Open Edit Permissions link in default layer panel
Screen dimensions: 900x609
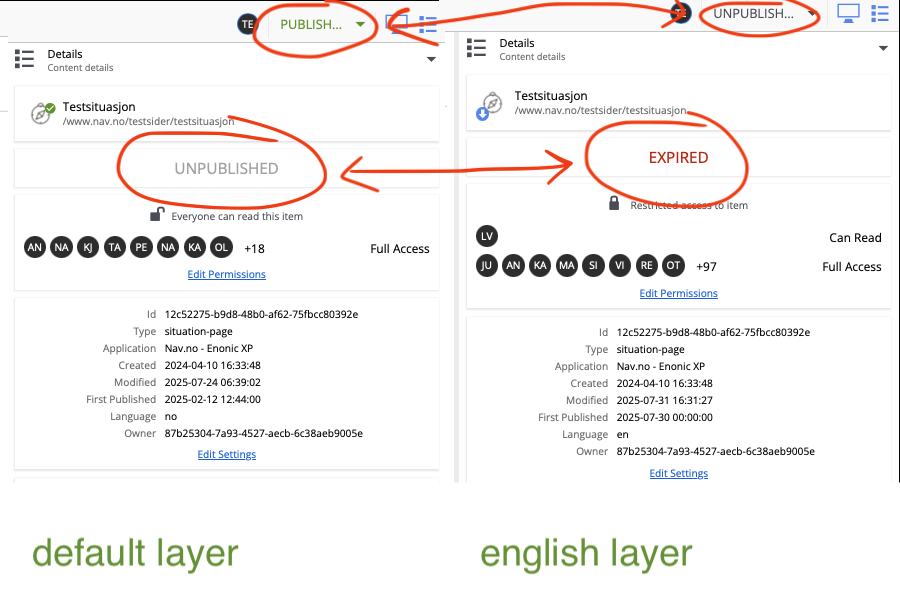(227, 274)
